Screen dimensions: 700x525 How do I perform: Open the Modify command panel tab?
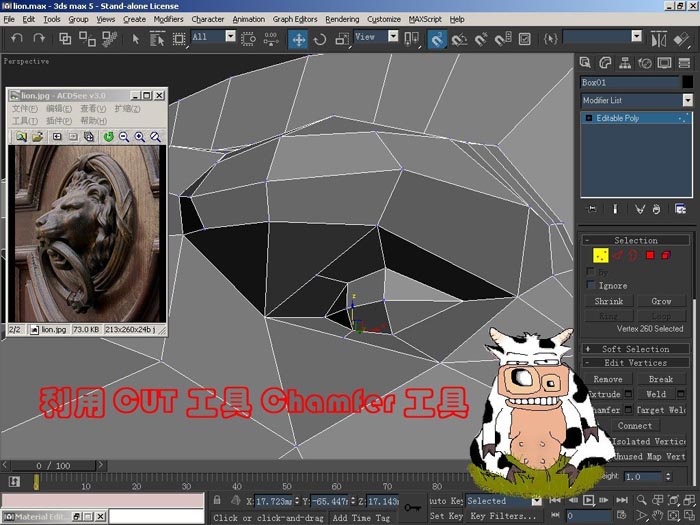coord(605,62)
